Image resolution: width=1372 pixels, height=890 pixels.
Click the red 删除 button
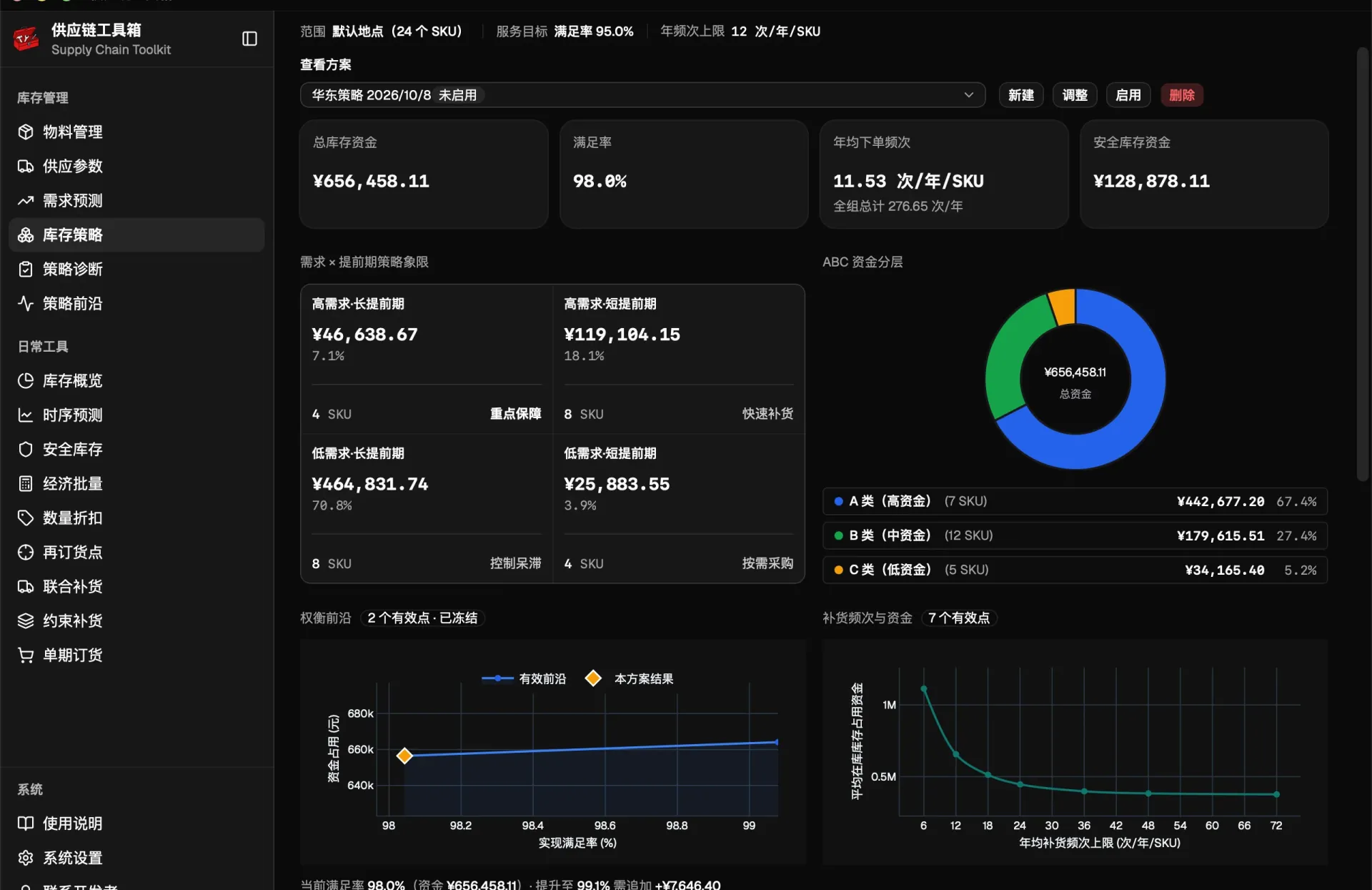[1181, 95]
